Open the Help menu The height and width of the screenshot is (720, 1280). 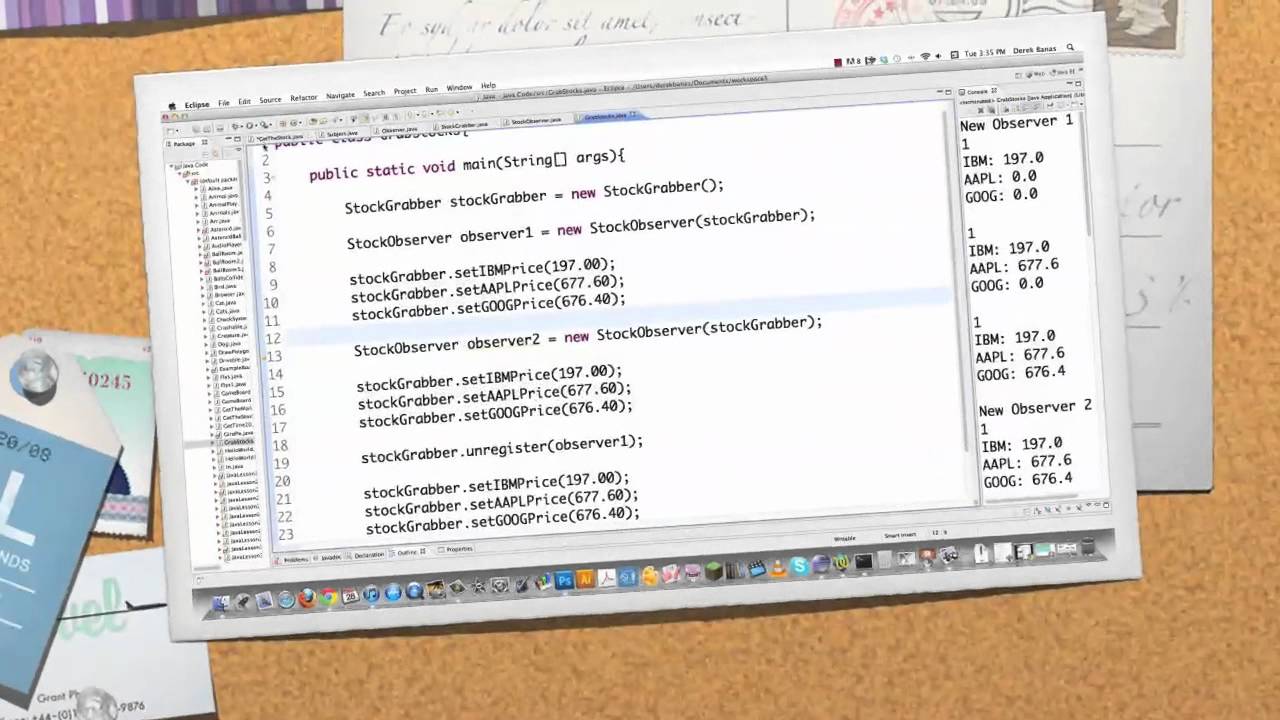pos(488,85)
